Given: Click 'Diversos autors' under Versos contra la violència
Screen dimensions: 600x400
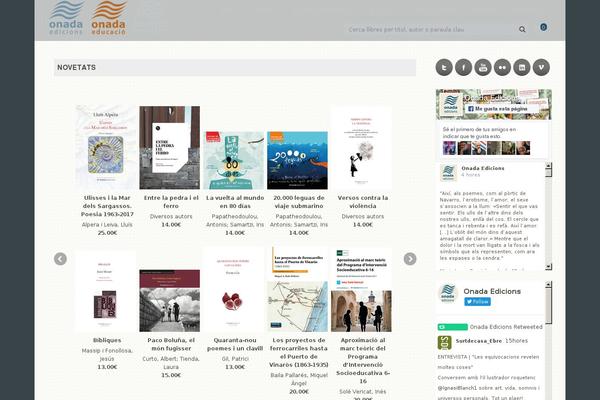Looking at the screenshot, I should point(363,217).
